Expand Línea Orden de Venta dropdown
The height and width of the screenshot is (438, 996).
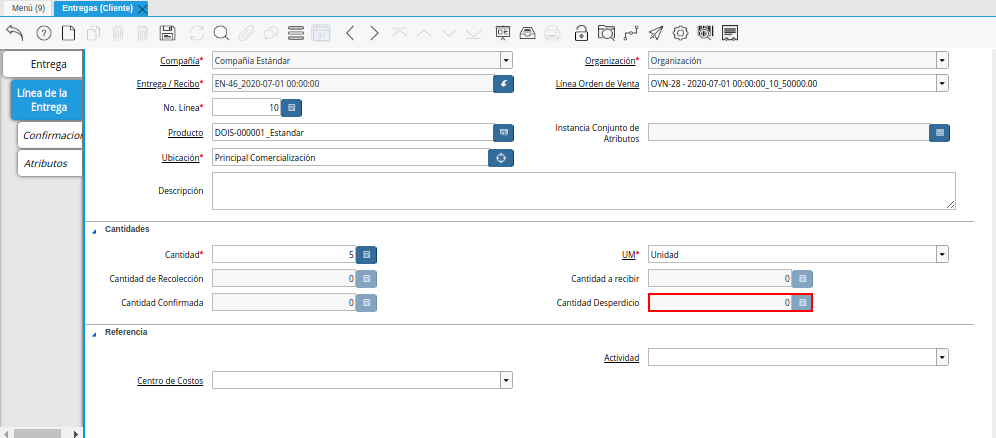(942, 83)
